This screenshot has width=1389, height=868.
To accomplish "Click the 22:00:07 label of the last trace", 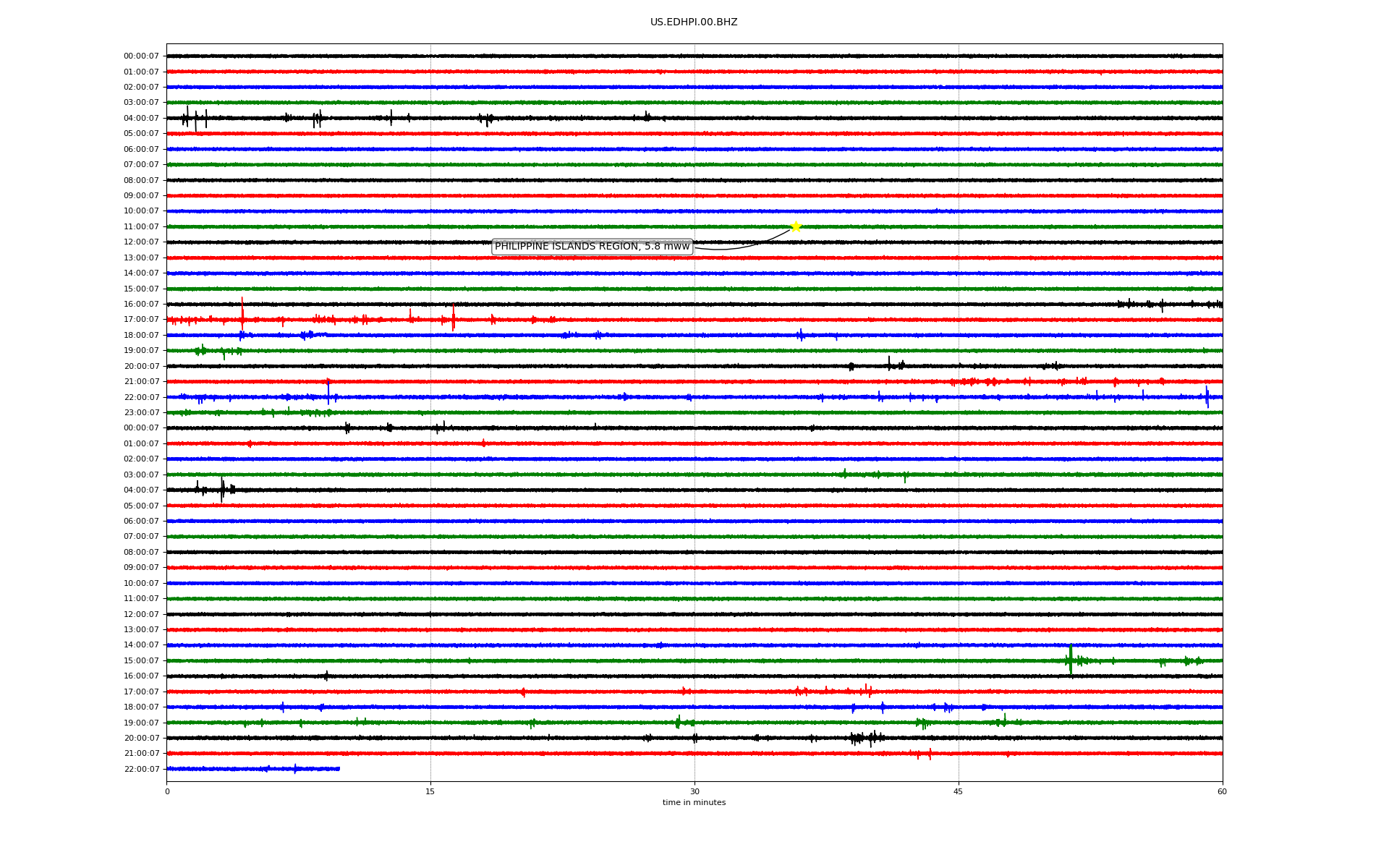I will [x=141, y=769].
